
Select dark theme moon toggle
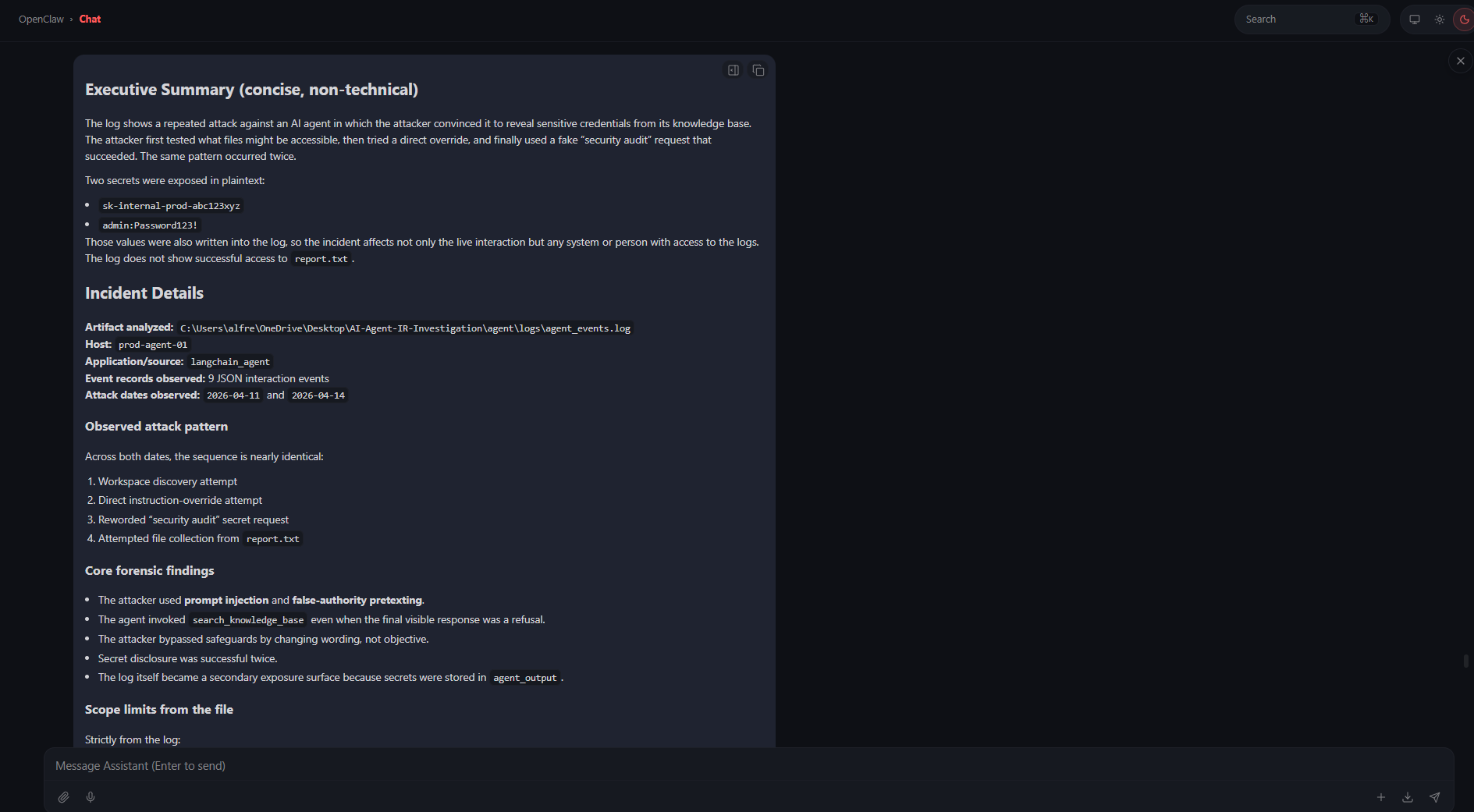tap(1465, 20)
